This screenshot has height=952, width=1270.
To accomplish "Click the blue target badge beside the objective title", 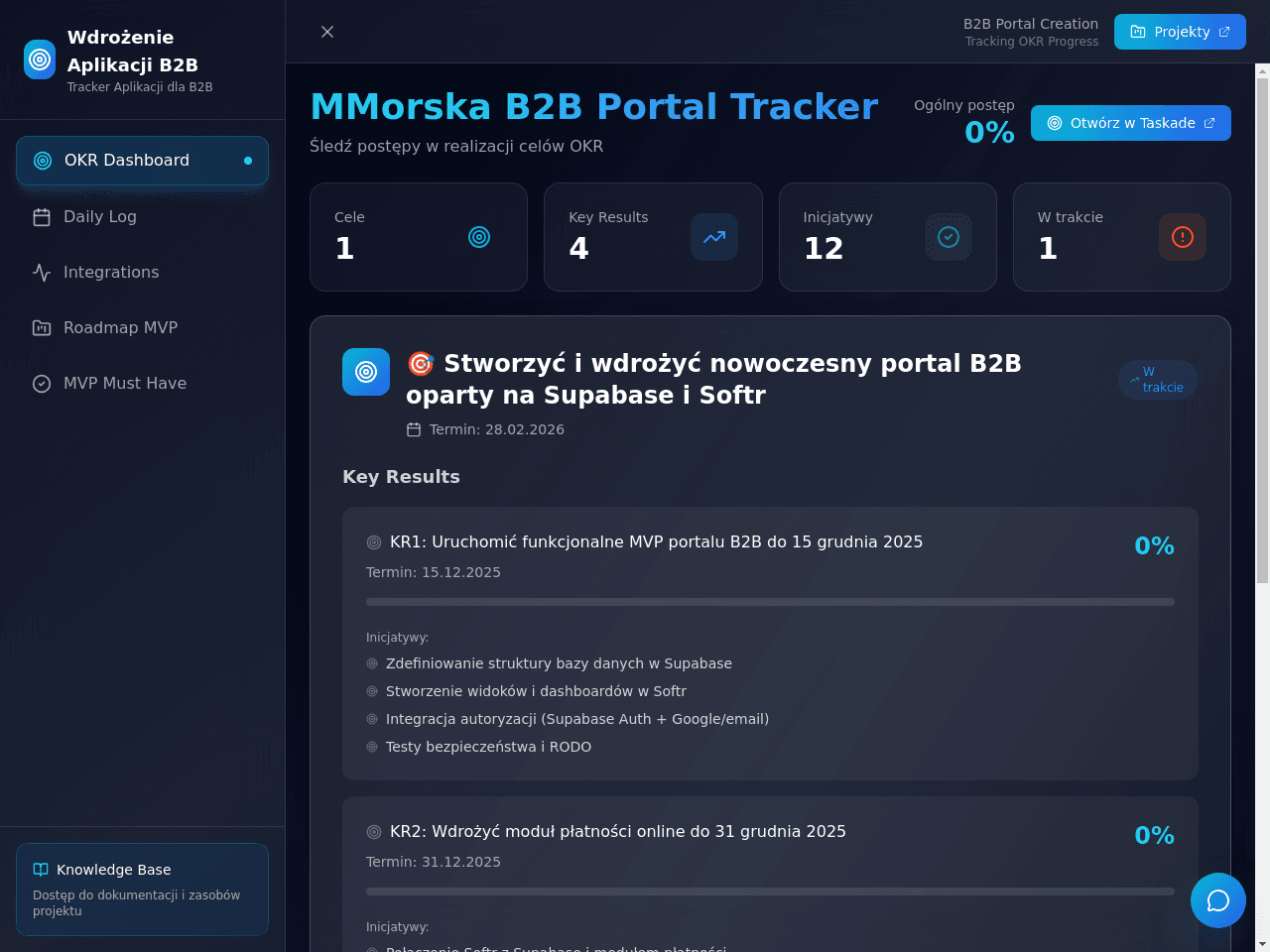I will tap(366, 372).
